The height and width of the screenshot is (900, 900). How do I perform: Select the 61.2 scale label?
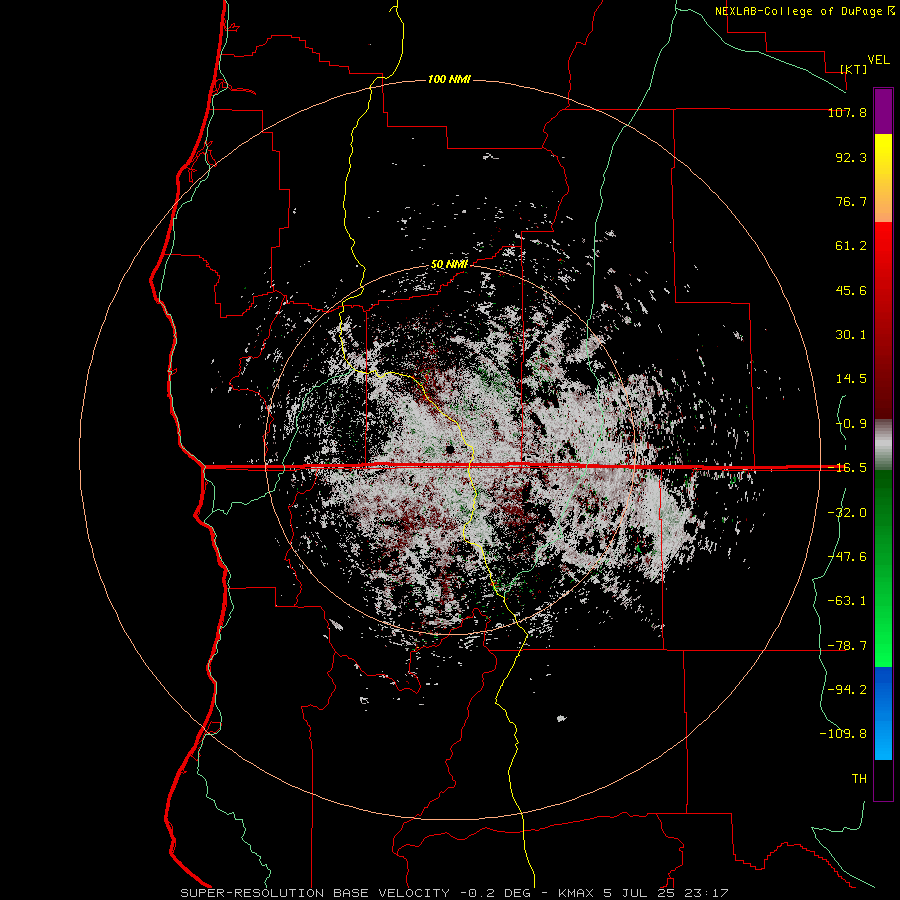point(851,246)
